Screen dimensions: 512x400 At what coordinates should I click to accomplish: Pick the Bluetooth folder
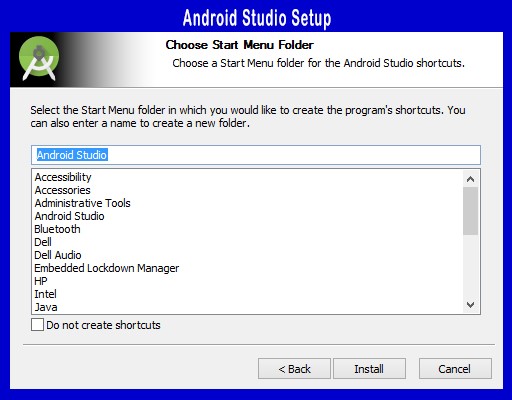(57, 229)
